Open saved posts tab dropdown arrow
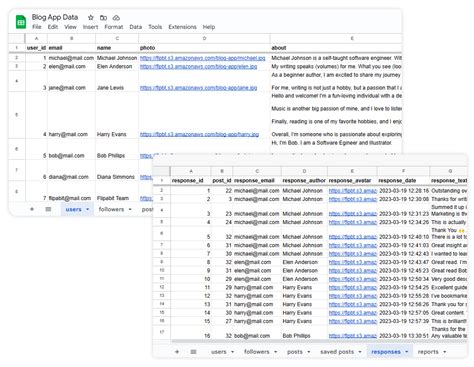 360,352
